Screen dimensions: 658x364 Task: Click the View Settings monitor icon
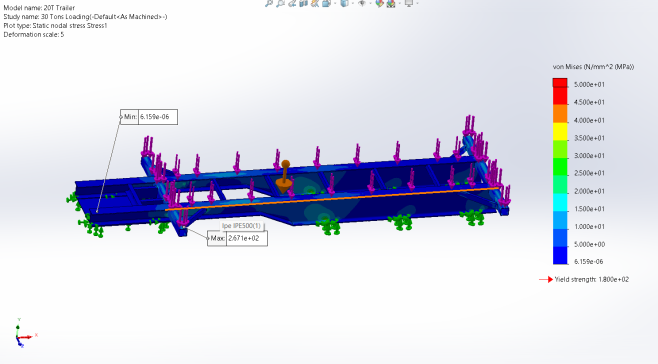click(409, 3)
